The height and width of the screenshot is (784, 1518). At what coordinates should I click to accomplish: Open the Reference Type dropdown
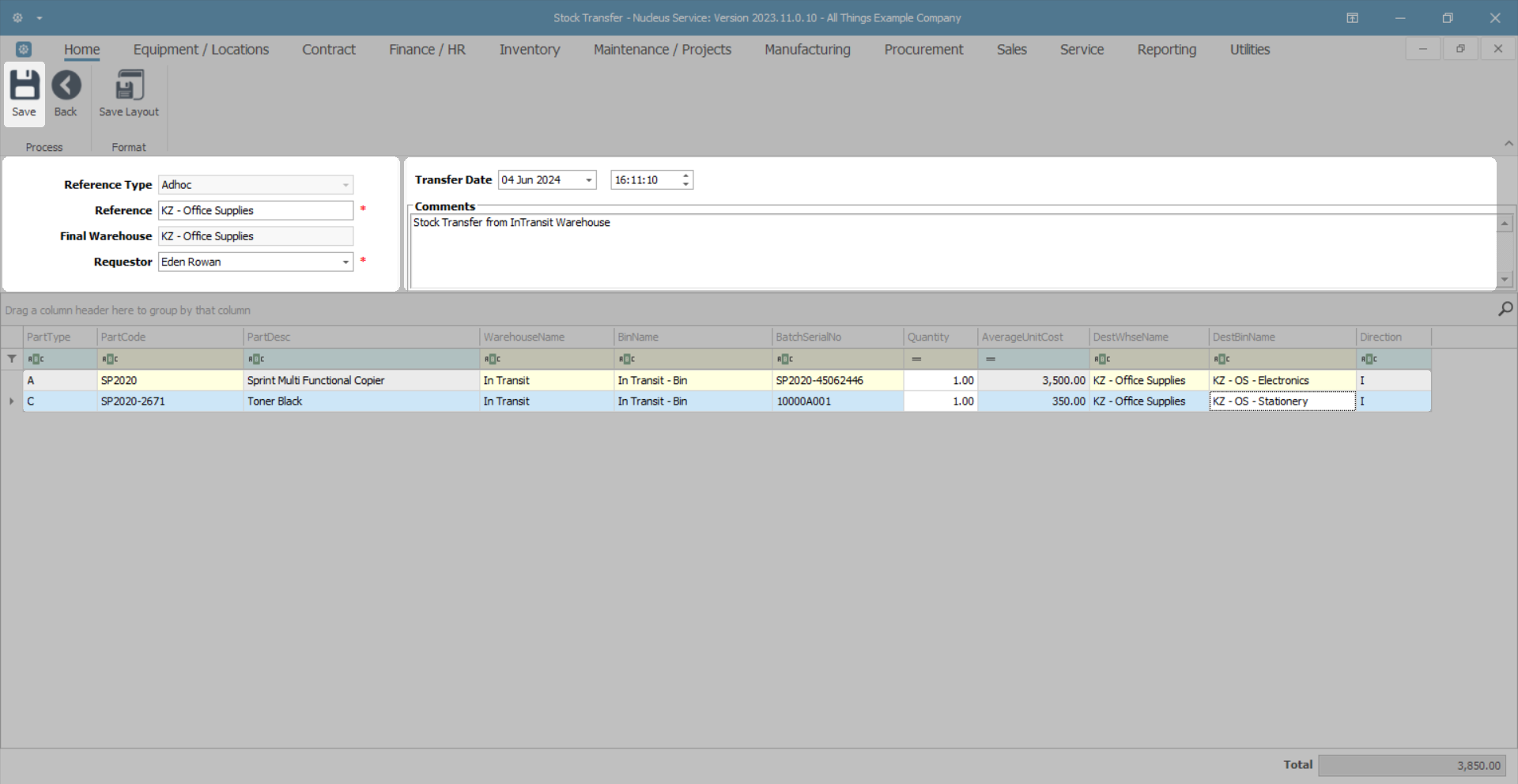[346, 185]
